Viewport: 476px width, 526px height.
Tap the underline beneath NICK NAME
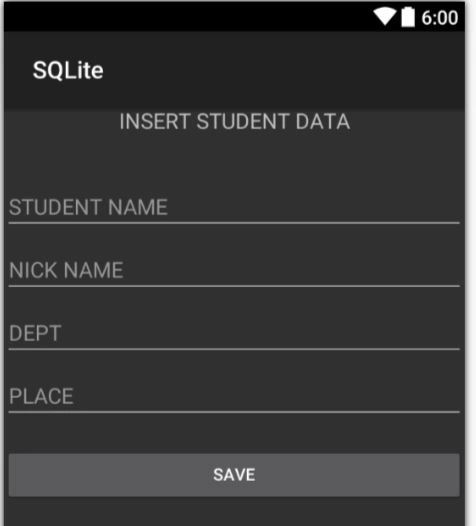[234, 286]
